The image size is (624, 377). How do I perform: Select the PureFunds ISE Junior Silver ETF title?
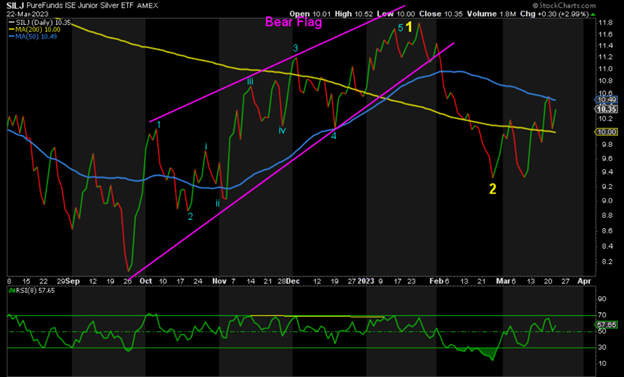pyautogui.click(x=80, y=6)
